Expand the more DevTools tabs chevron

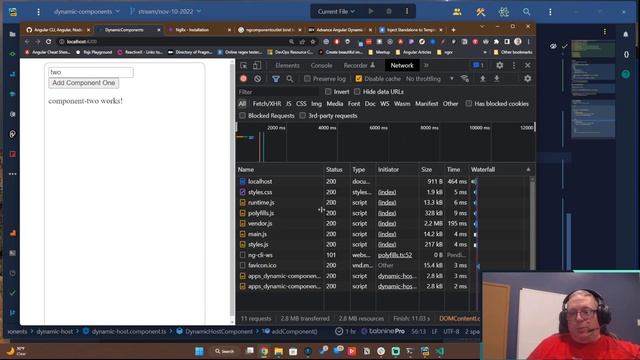pyautogui.click(x=426, y=65)
